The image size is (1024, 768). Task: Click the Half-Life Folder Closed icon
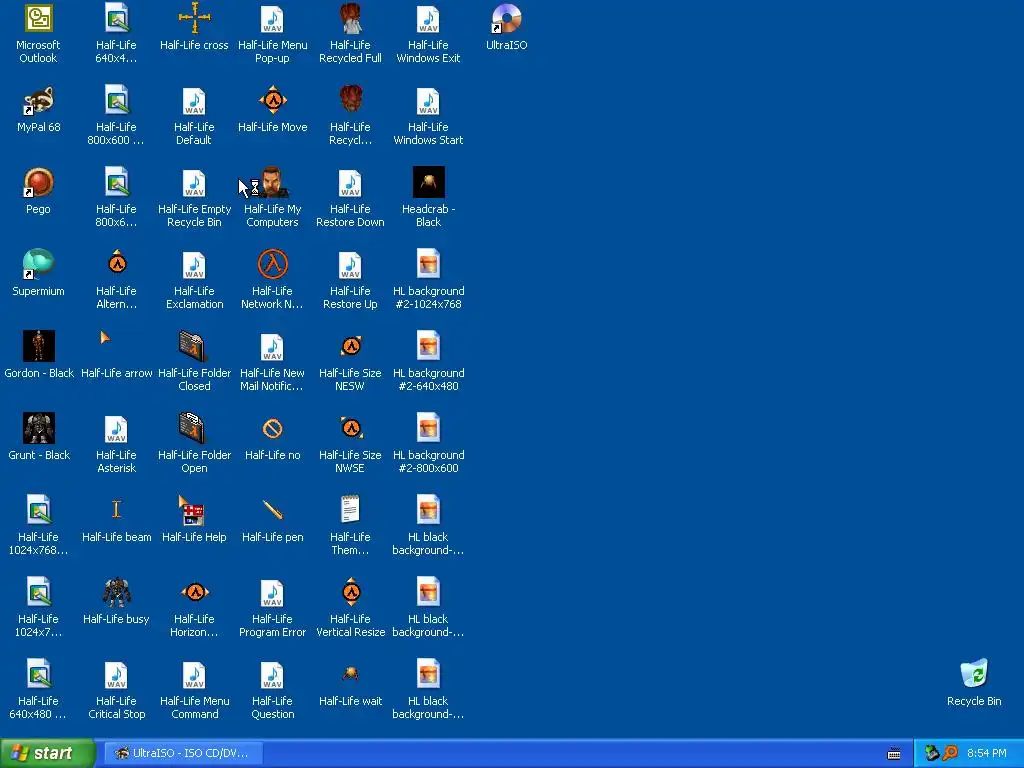(x=194, y=362)
